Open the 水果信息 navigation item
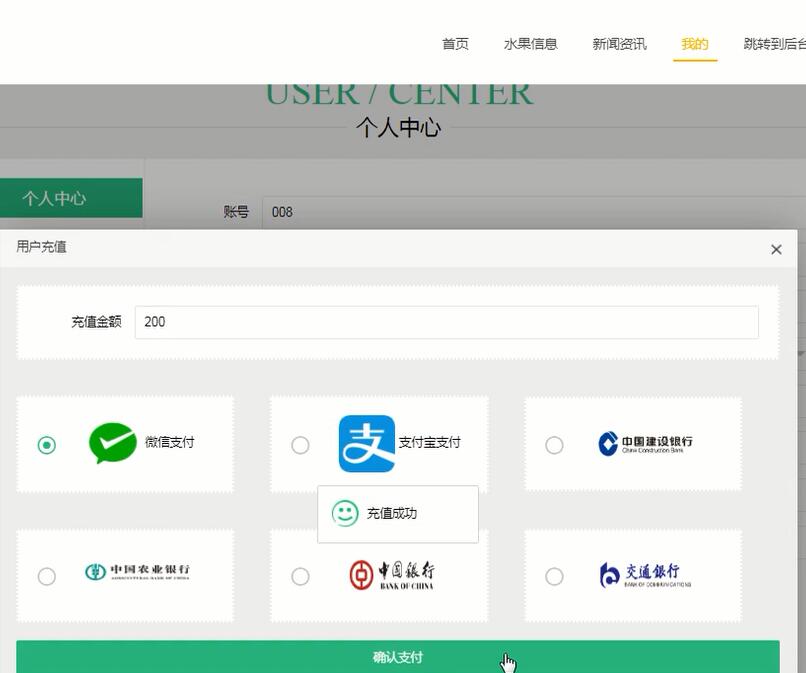The height and width of the screenshot is (673, 806). (530, 44)
